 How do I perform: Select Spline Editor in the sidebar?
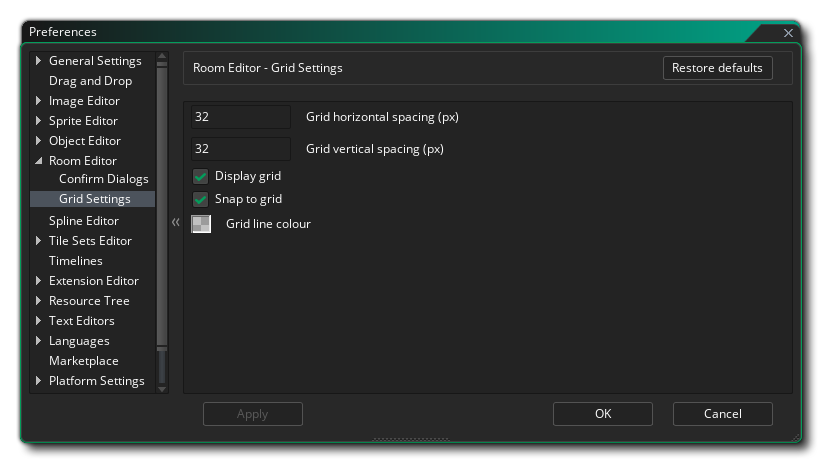click(84, 221)
